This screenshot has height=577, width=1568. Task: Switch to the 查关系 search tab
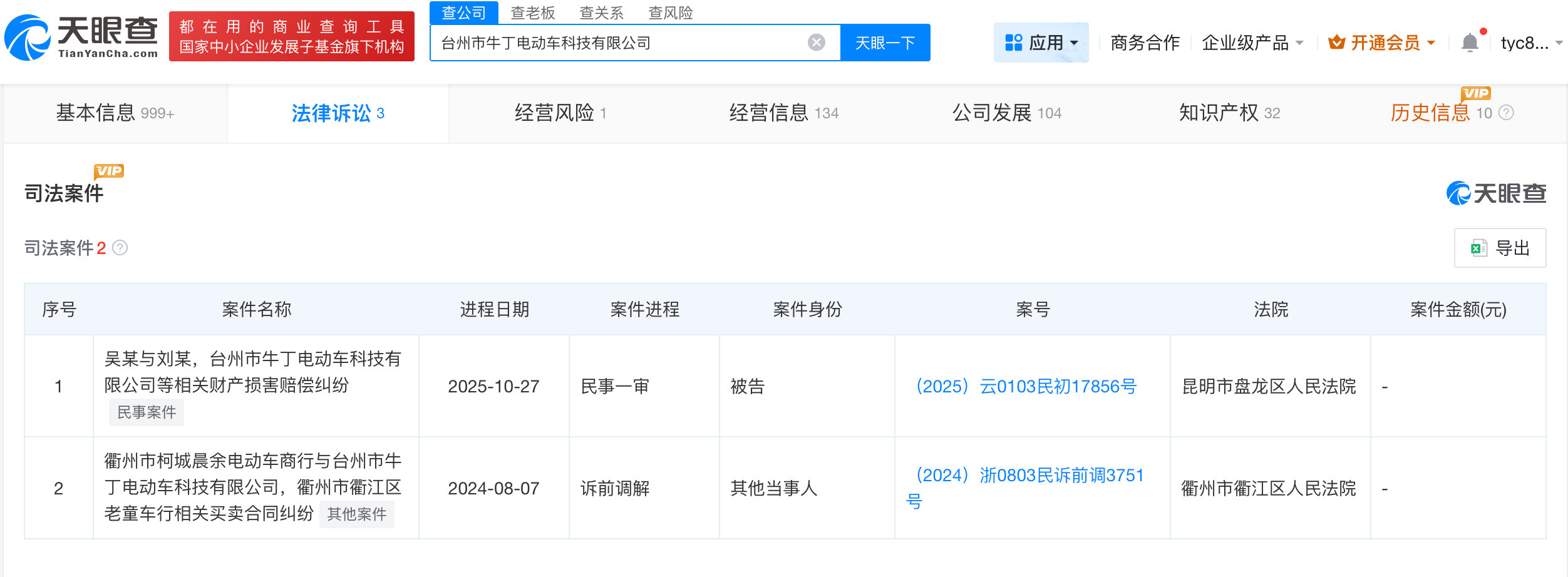[602, 13]
